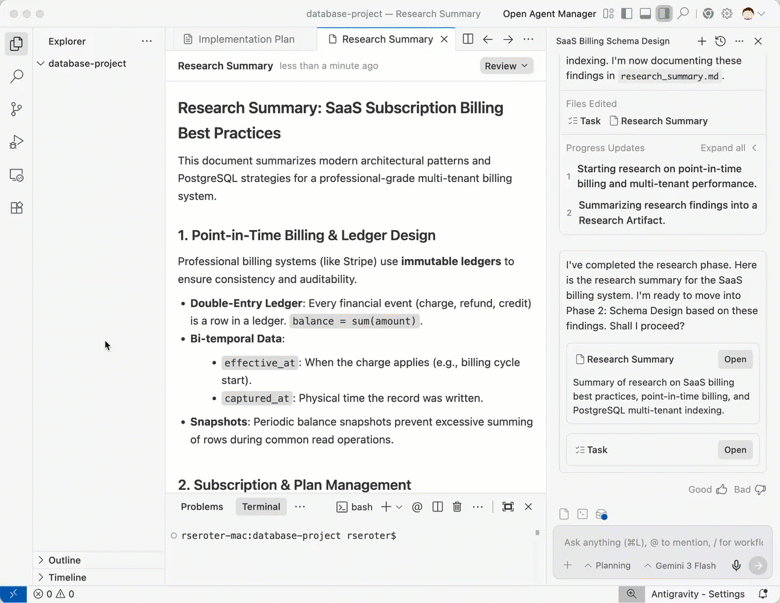Viewport: 780px width, 603px height.
Task: Toggle the agent side panel
Action: [663, 14]
